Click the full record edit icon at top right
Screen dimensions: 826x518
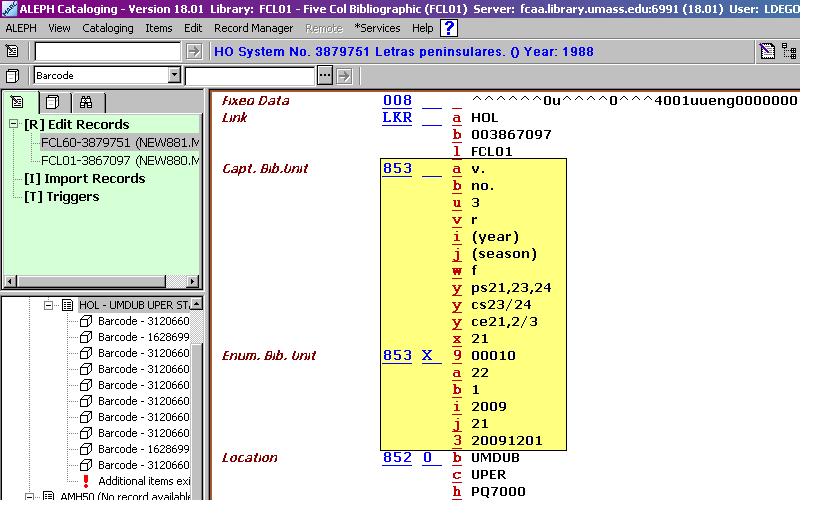[767, 51]
